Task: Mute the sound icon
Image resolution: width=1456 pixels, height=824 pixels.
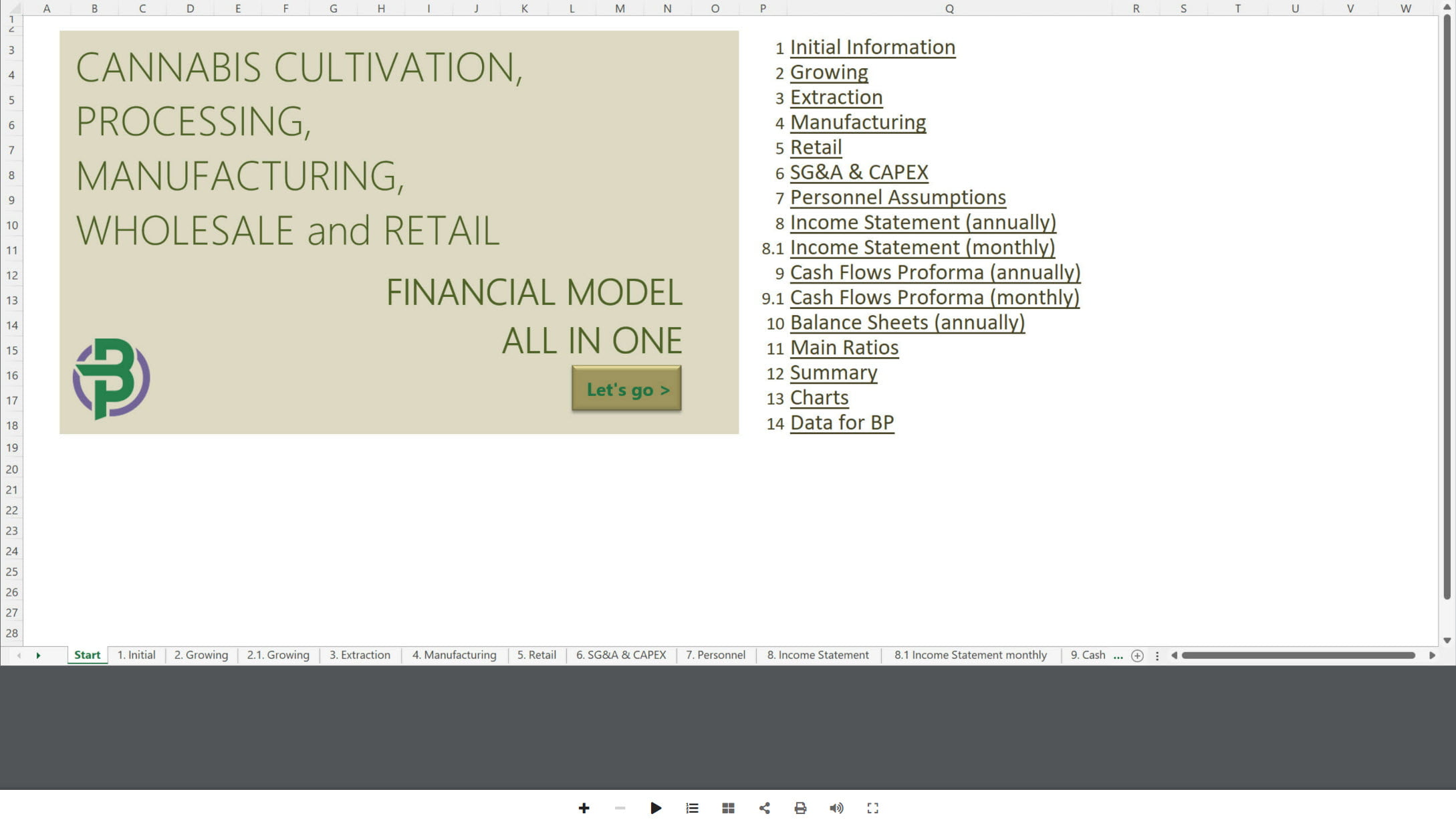Action: (836, 808)
